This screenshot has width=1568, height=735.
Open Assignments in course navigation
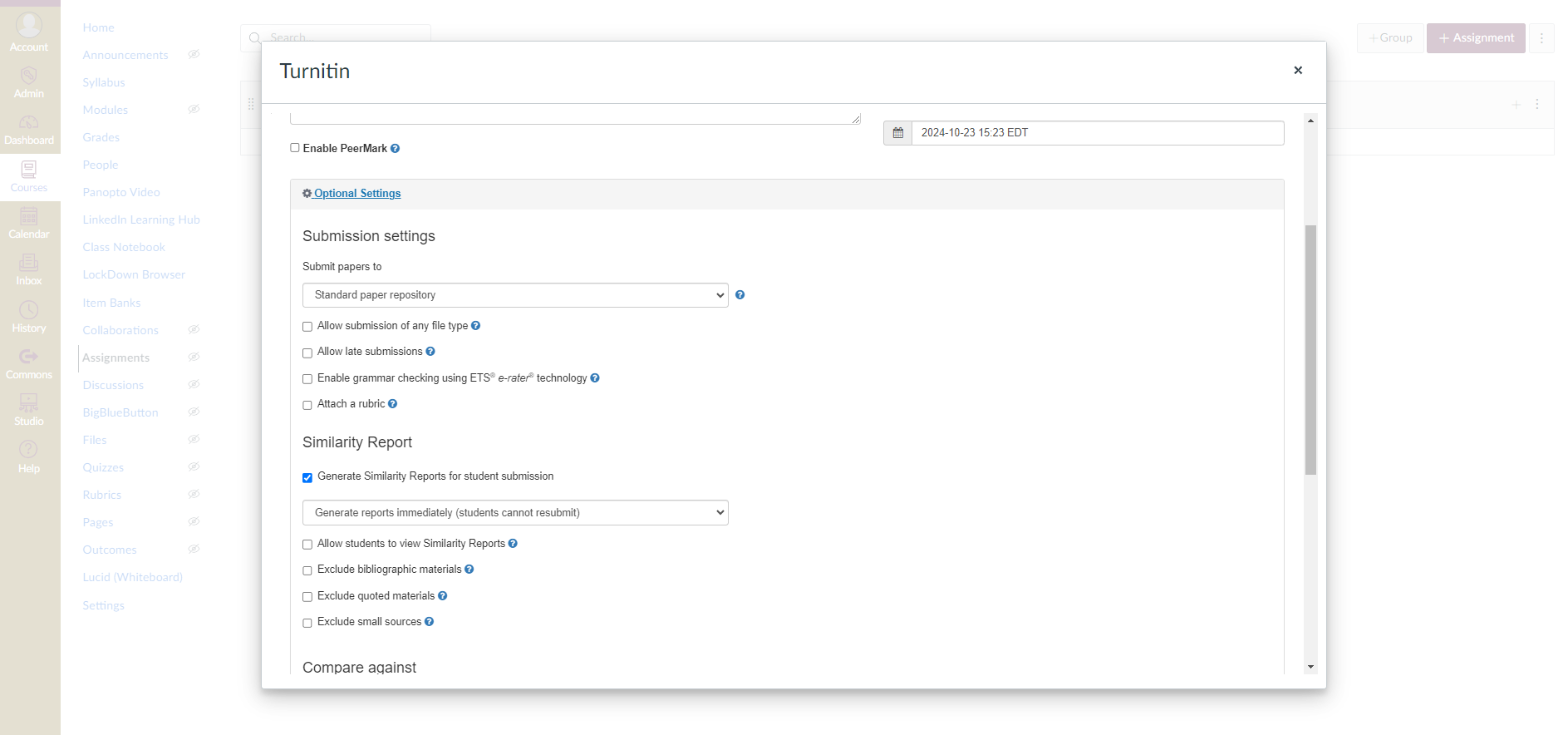point(116,358)
